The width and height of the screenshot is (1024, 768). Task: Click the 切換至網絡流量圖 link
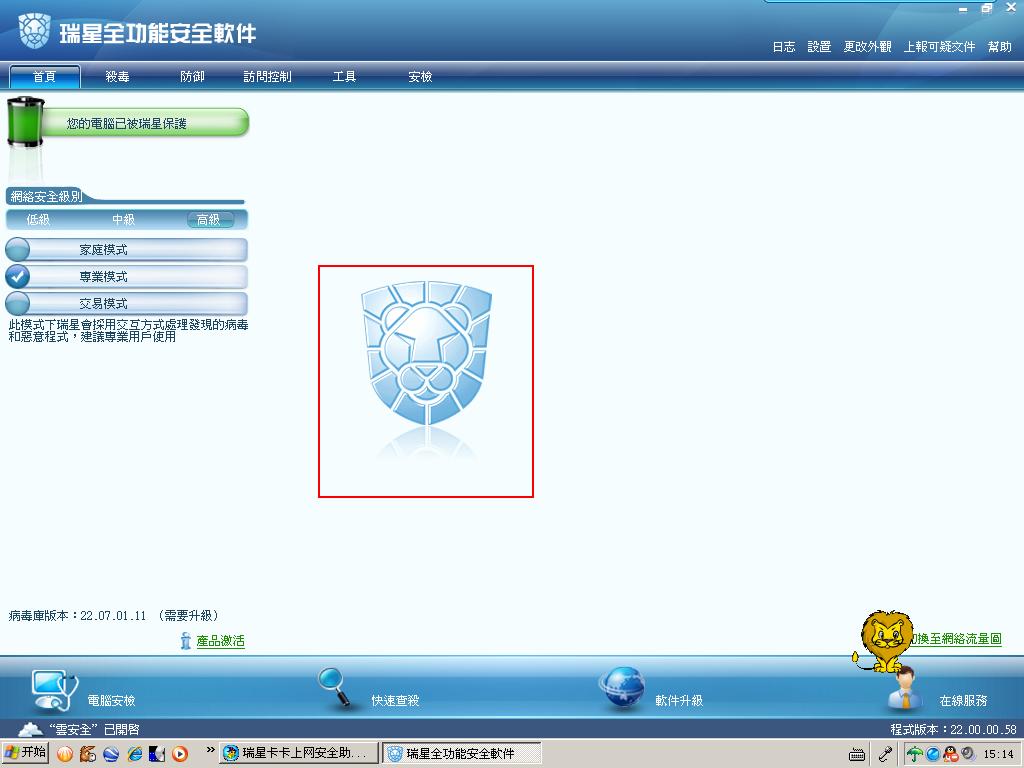957,639
